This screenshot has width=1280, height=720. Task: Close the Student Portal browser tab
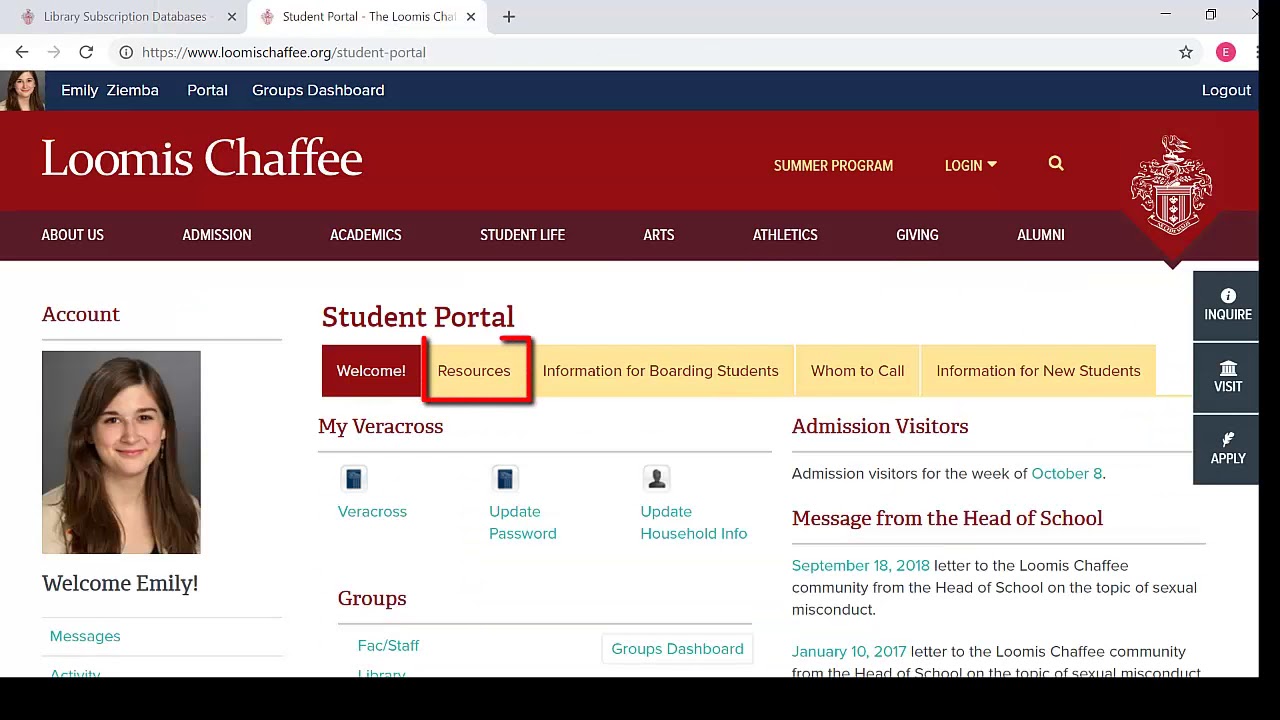471,16
